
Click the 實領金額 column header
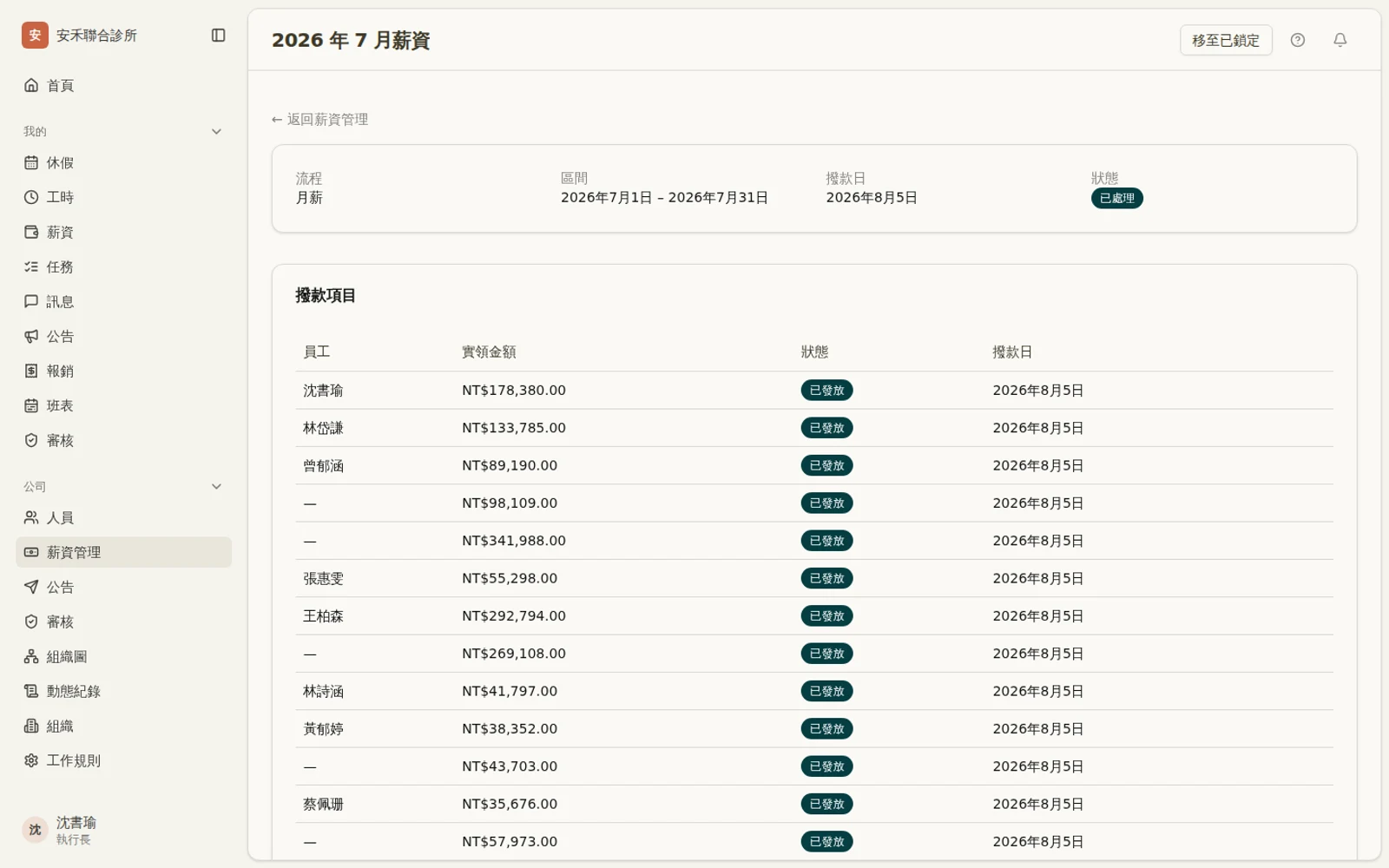[x=489, y=352]
